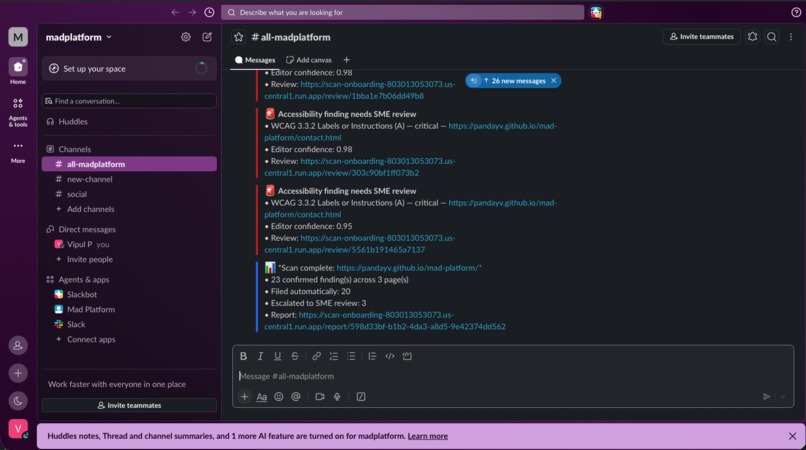Viewport: 806px width, 450px height.
Task: Dismiss the new messages pill
Action: tap(554, 81)
